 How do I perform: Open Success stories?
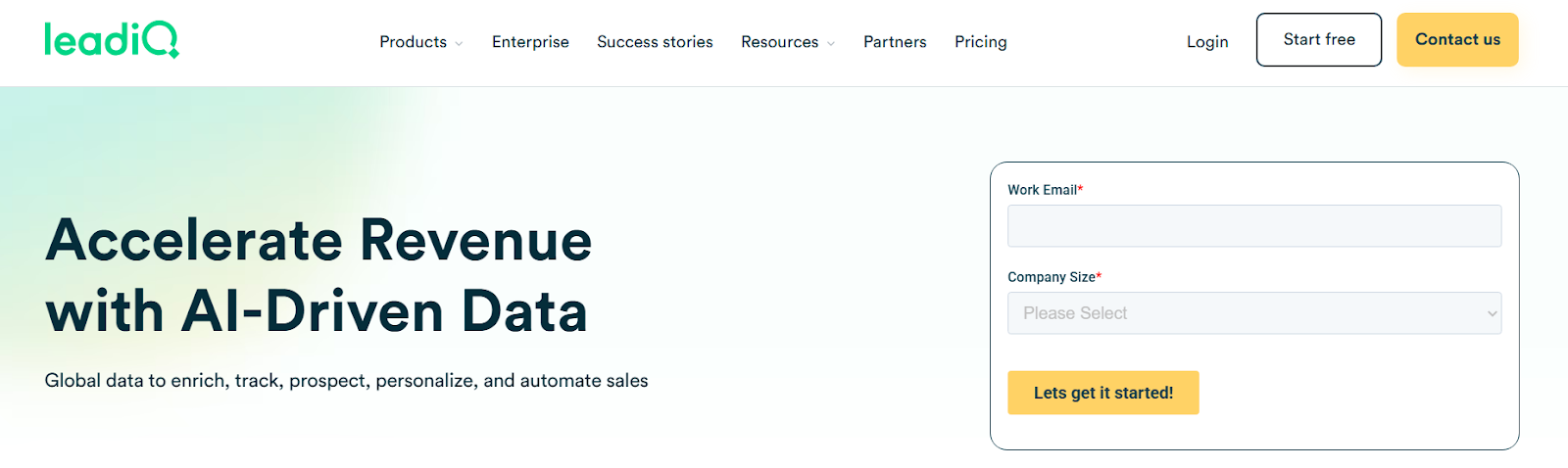[x=655, y=42]
